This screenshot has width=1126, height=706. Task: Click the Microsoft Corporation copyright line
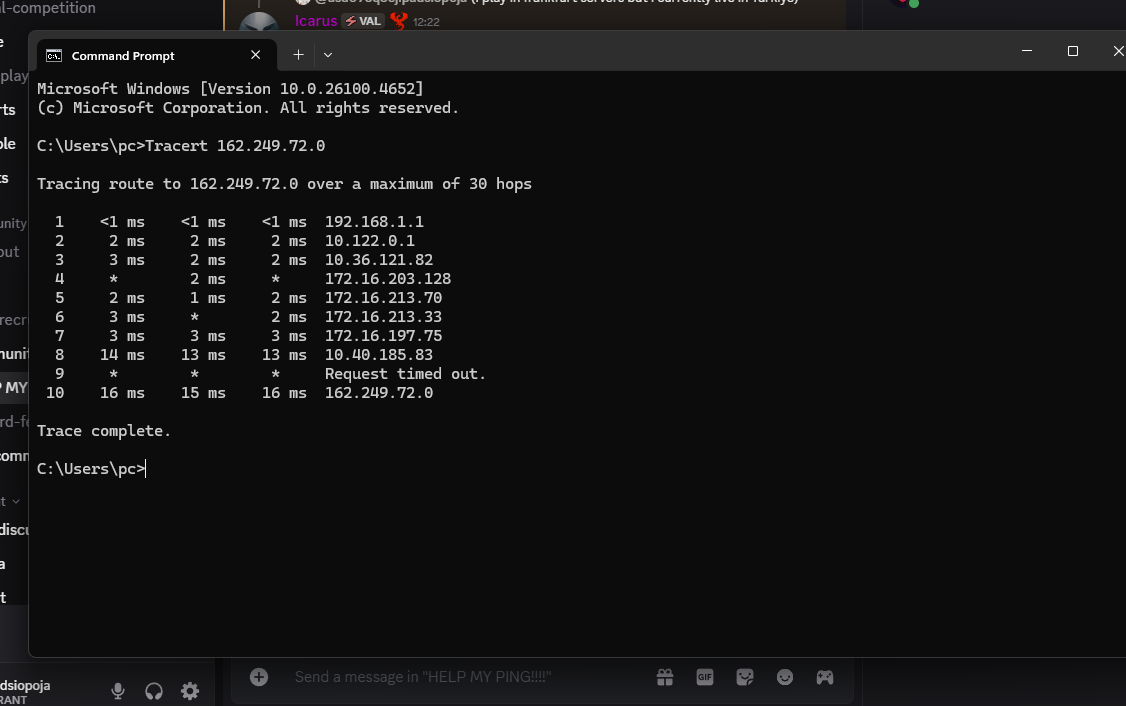(248, 108)
